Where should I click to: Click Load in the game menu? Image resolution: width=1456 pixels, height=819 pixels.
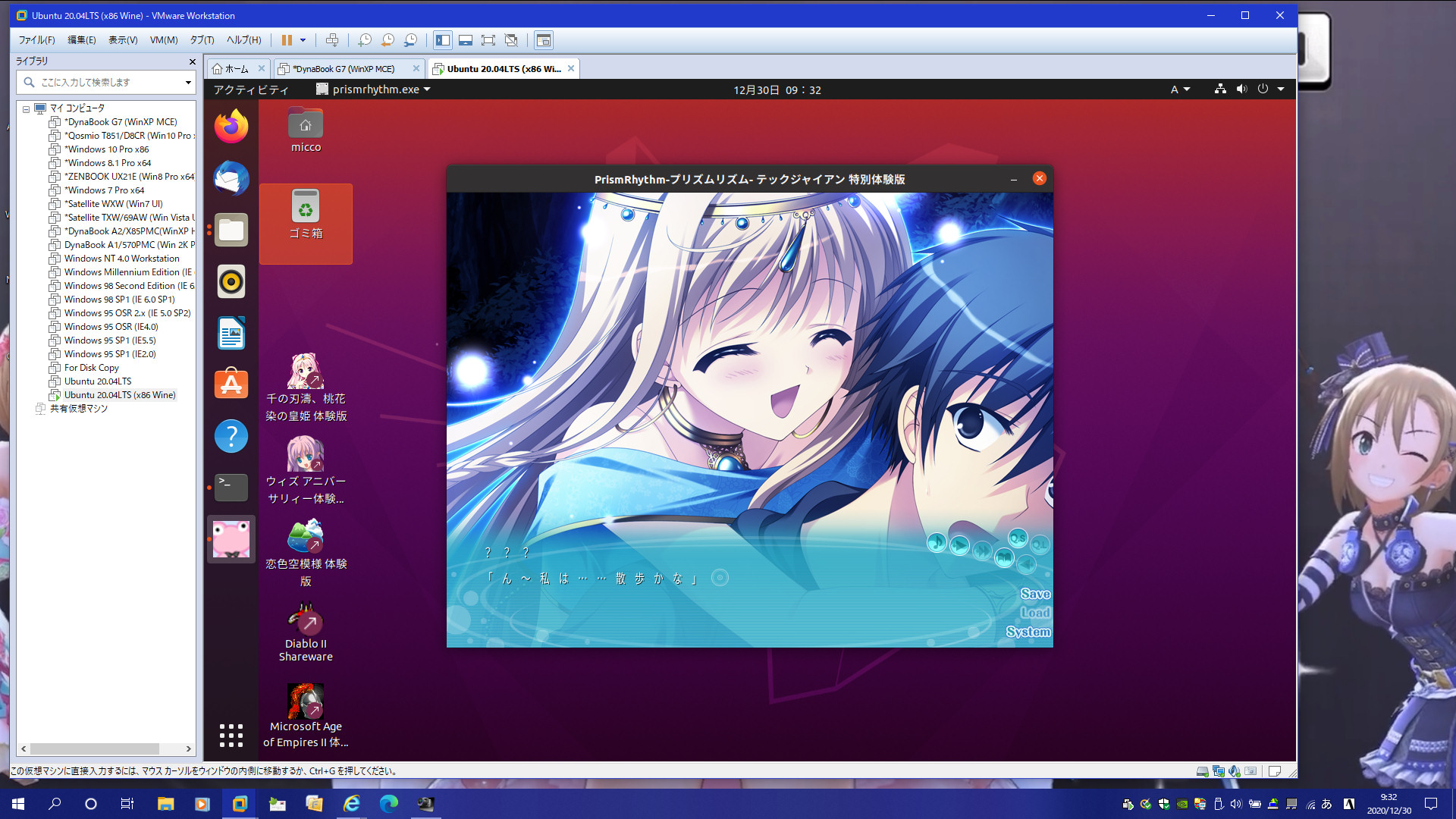coord(1035,613)
